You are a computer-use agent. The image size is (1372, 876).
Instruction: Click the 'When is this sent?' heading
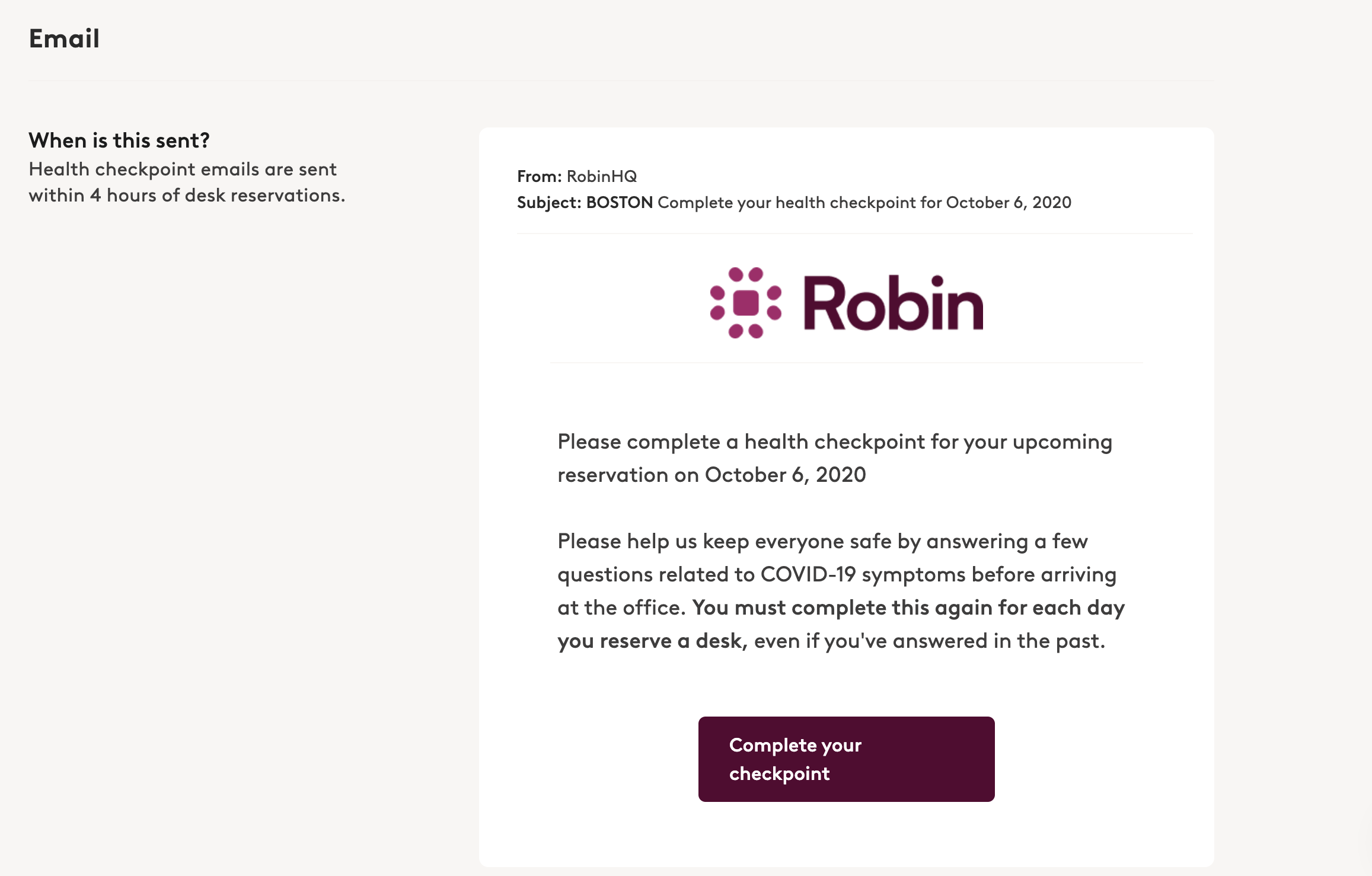[119, 140]
